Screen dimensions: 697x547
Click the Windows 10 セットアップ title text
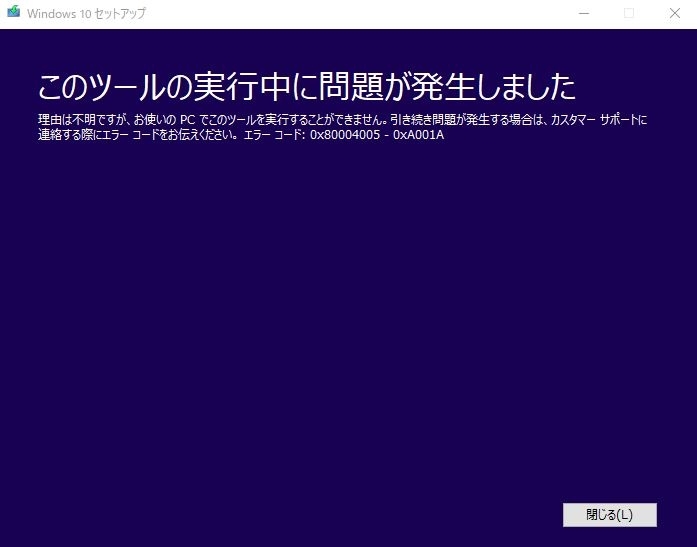coord(86,14)
